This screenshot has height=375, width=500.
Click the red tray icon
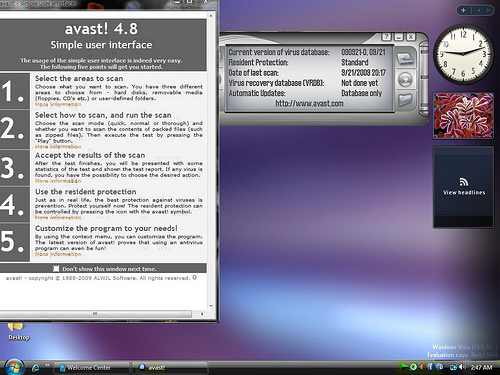[x=421, y=367]
